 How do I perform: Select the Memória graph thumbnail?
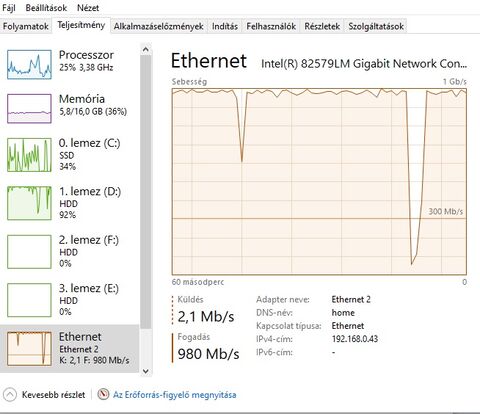click(29, 108)
